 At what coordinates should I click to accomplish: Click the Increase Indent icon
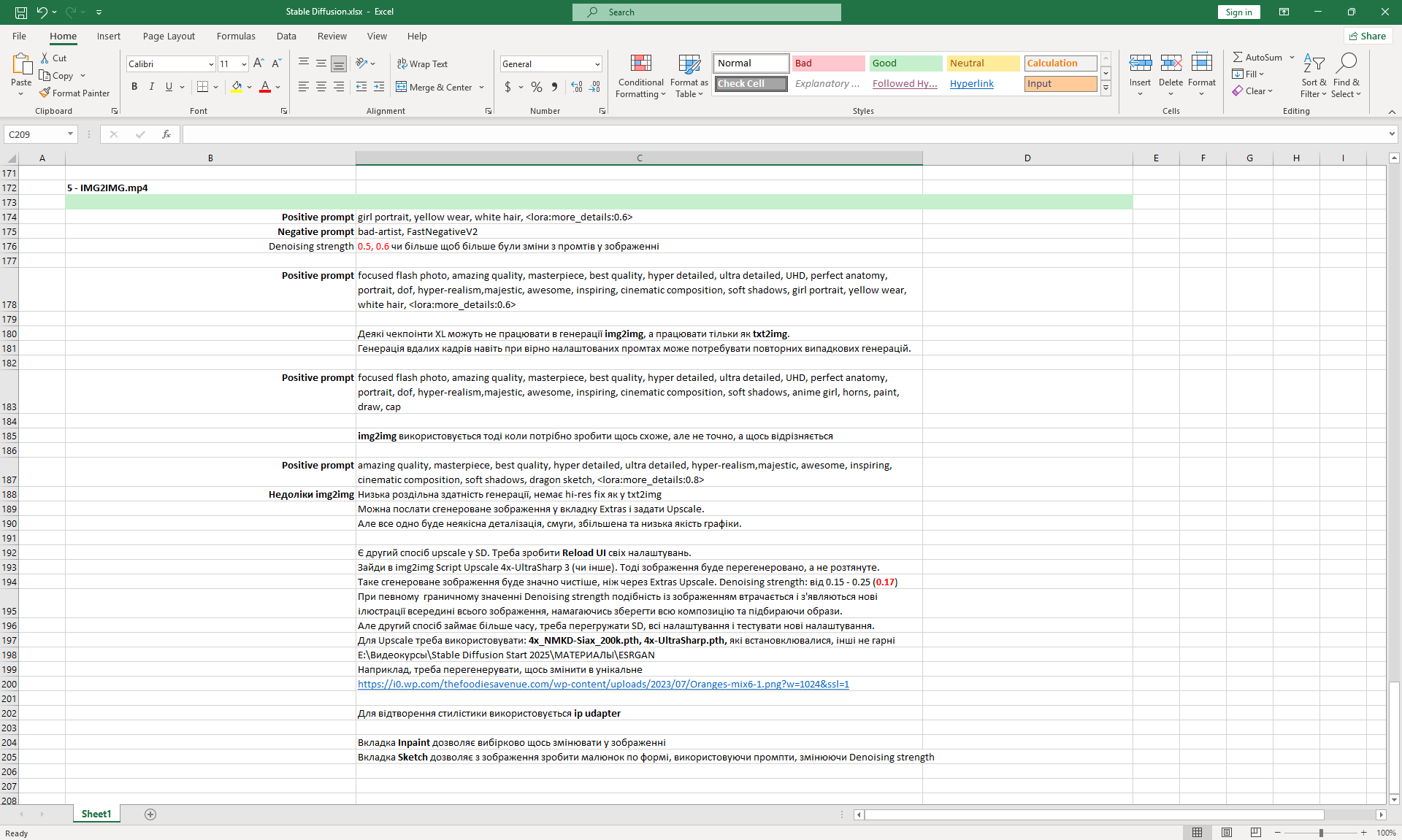[378, 87]
